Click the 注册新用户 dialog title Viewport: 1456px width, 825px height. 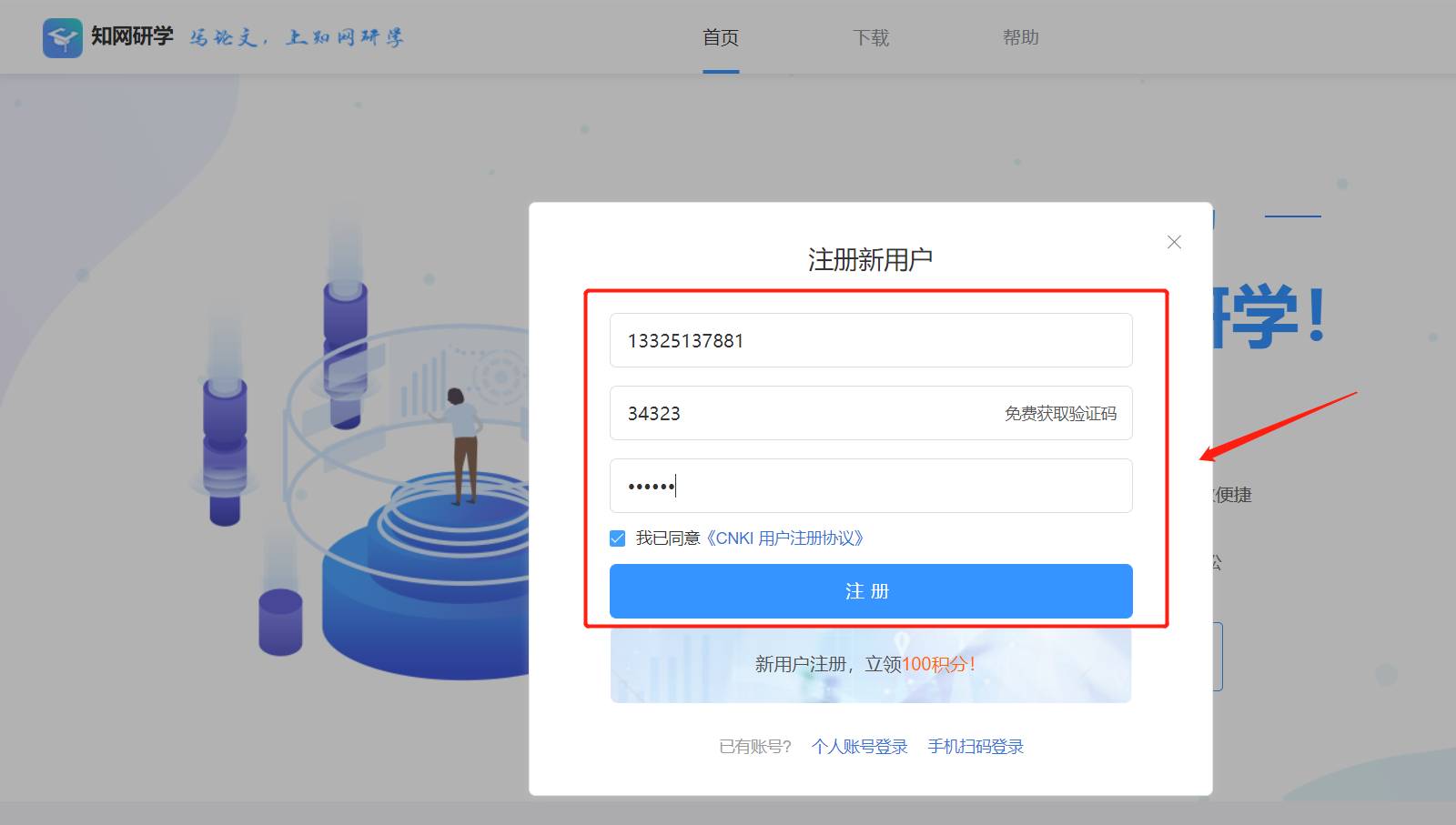click(869, 260)
